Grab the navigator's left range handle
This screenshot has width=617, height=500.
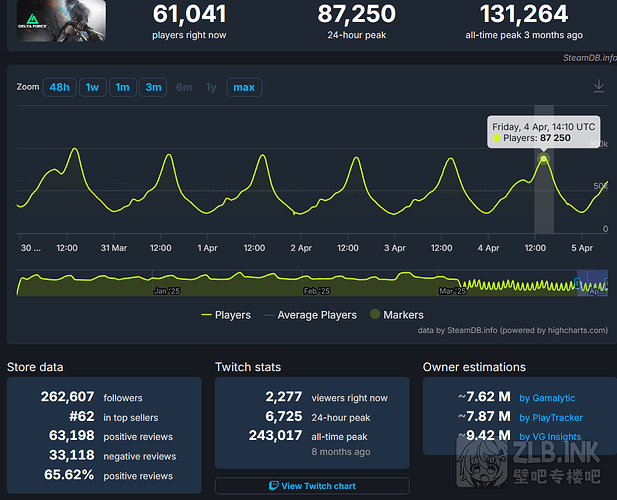(577, 283)
